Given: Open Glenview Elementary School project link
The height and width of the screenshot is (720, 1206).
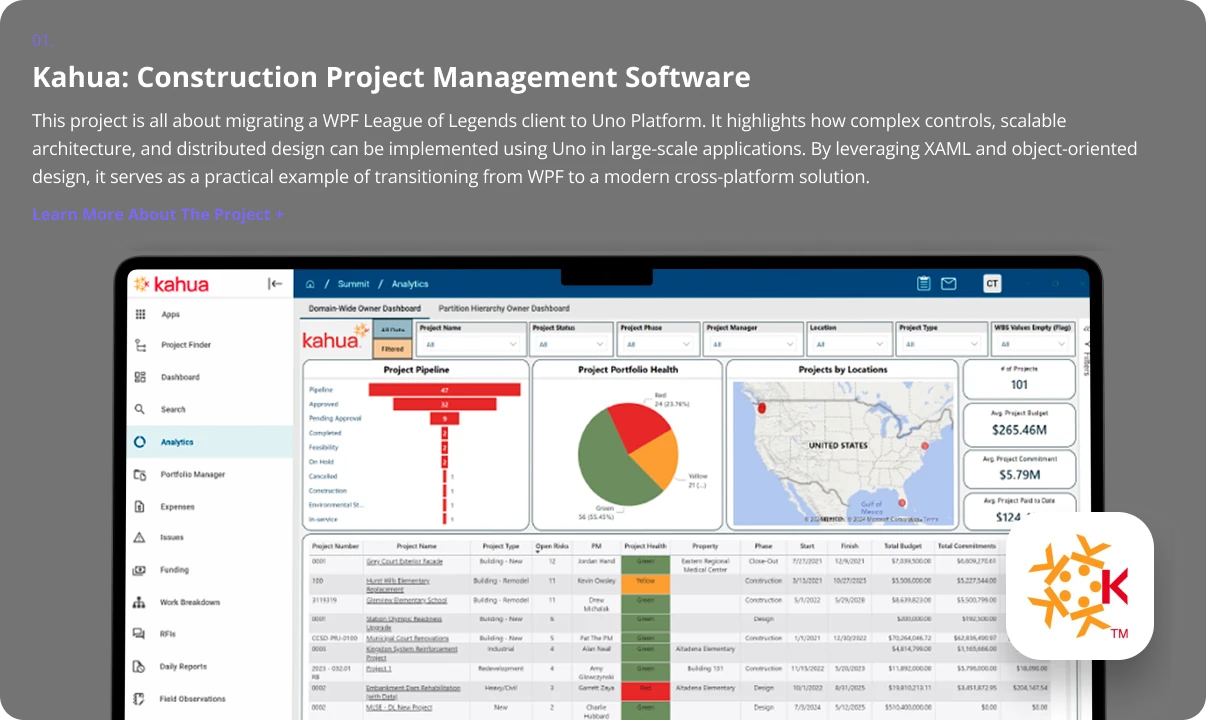Looking at the screenshot, I should pyautogui.click(x=406, y=600).
